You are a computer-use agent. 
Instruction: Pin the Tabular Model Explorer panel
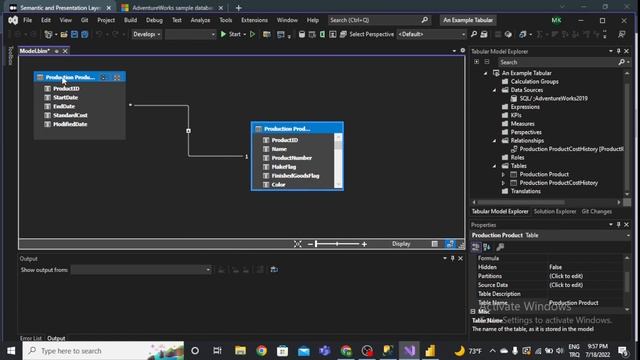(618, 51)
